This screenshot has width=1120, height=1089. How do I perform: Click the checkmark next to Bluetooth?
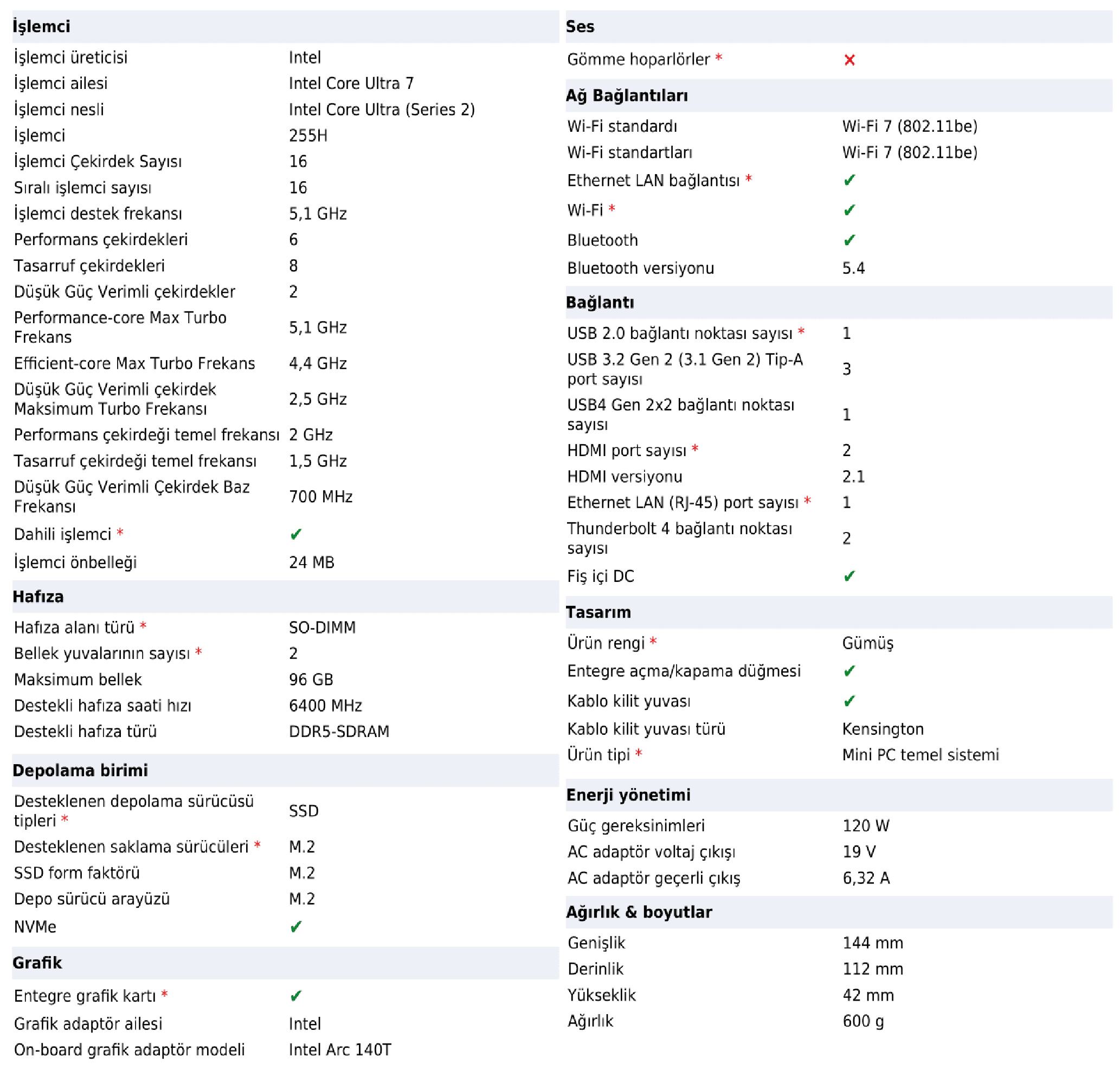(x=849, y=240)
